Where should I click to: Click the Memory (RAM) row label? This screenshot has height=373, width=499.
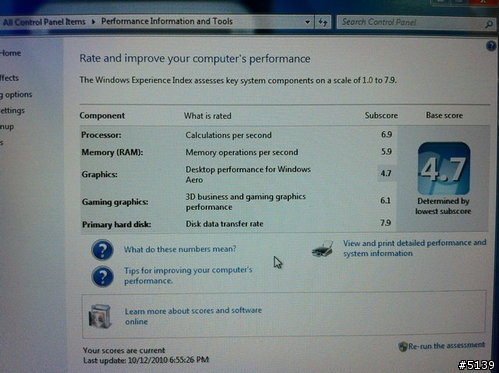pyautogui.click(x=112, y=152)
